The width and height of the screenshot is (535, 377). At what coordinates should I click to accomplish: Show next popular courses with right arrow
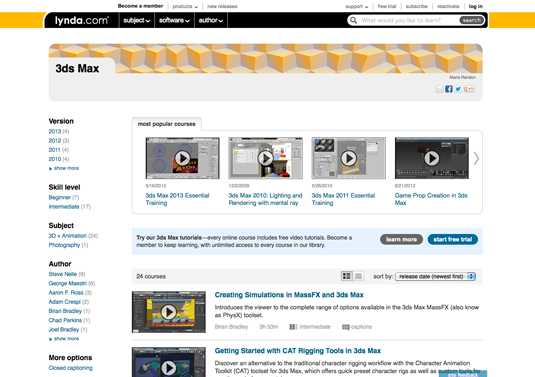476,158
